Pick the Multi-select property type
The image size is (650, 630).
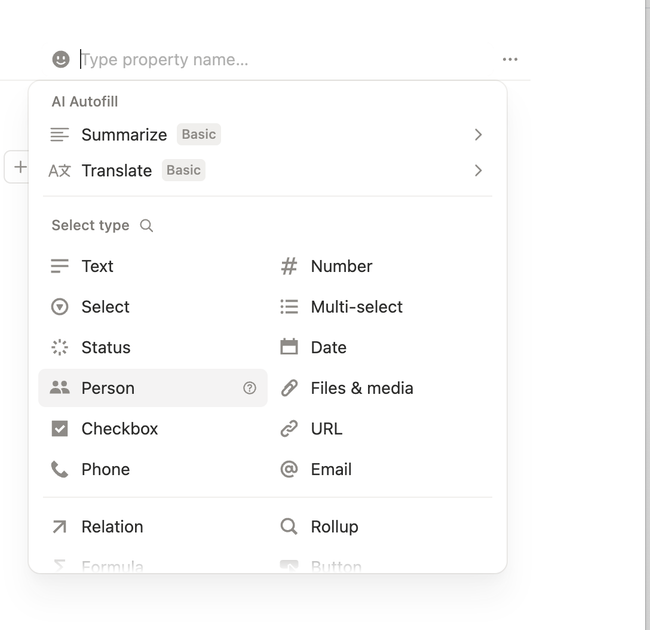(382, 307)
